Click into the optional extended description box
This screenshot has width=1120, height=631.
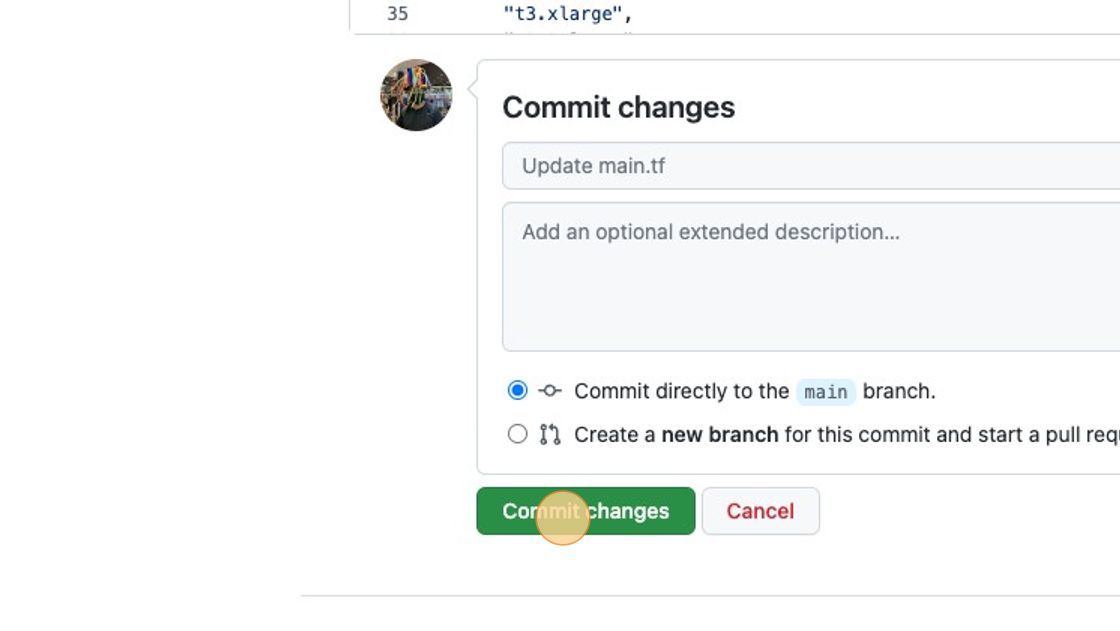pyautogui.click(x=811, y=277)
